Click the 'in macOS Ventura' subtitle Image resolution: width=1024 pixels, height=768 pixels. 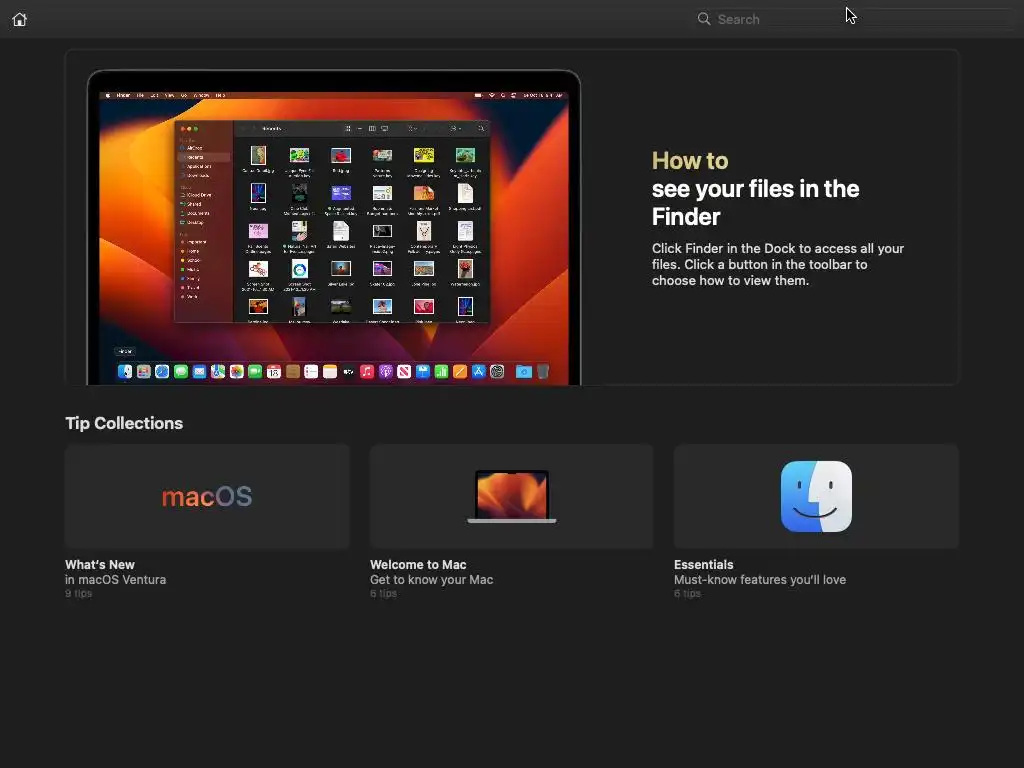(x=116, y=580)
